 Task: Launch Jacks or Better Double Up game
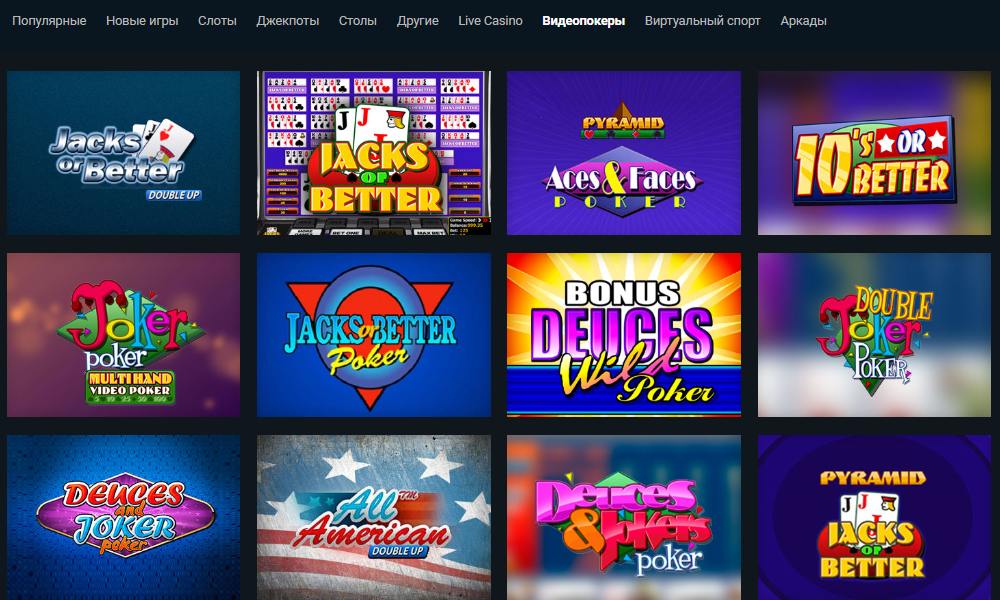123,153
